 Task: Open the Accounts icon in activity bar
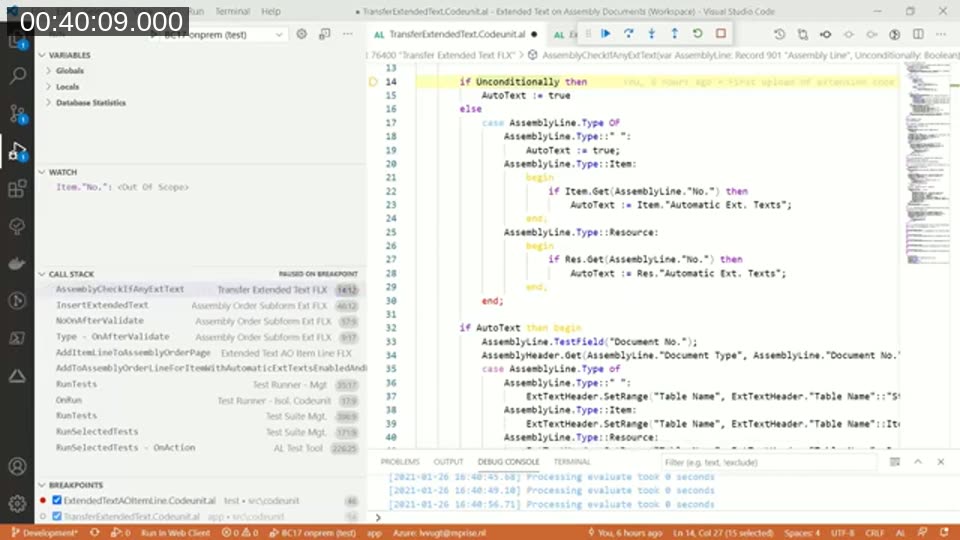[x=17, y=467]
